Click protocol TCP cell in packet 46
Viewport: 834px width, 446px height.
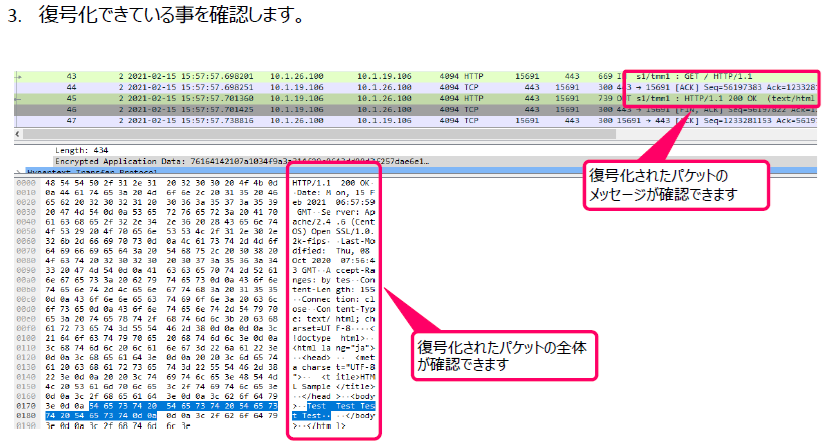pyautogui.click(x=471, y=110)
